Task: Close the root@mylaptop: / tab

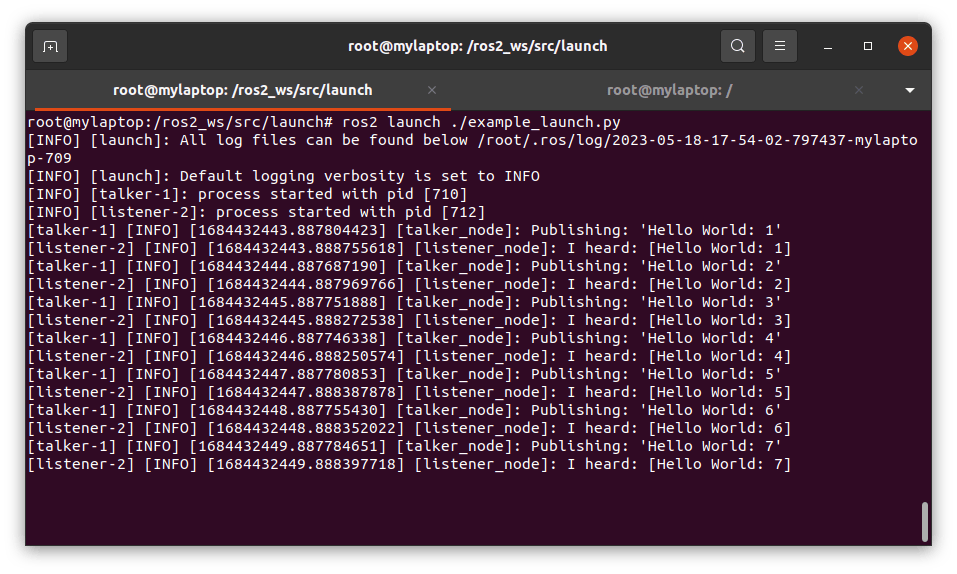Action: coord(859,90)
